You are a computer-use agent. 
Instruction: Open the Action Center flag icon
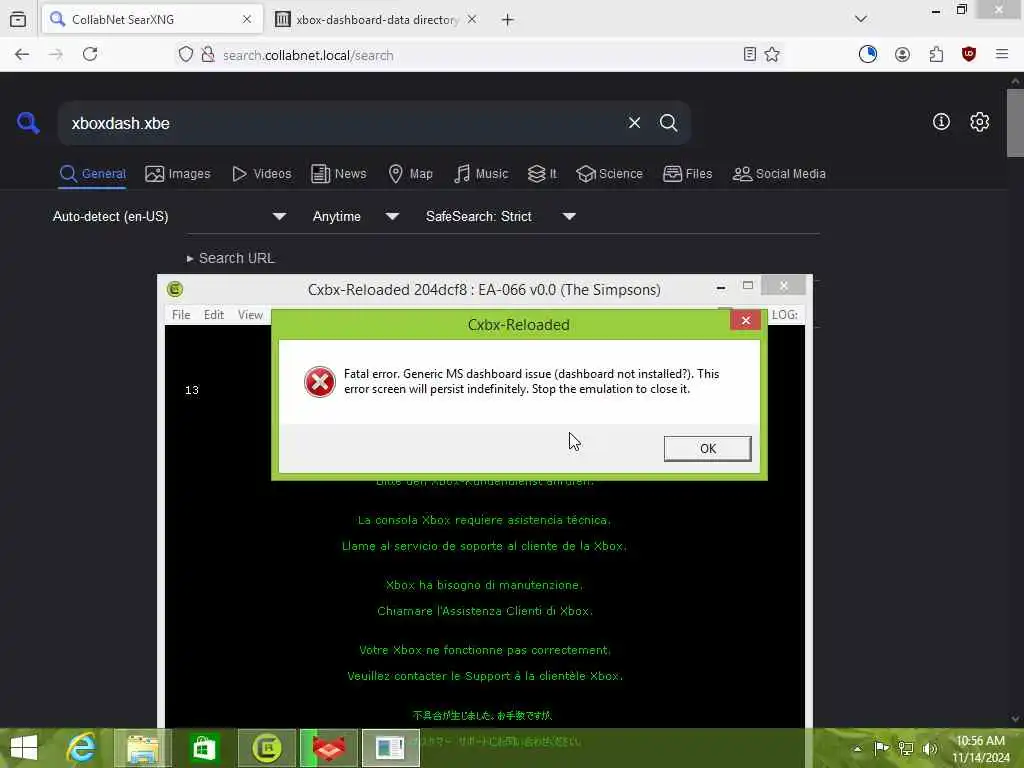coord(881,748)
